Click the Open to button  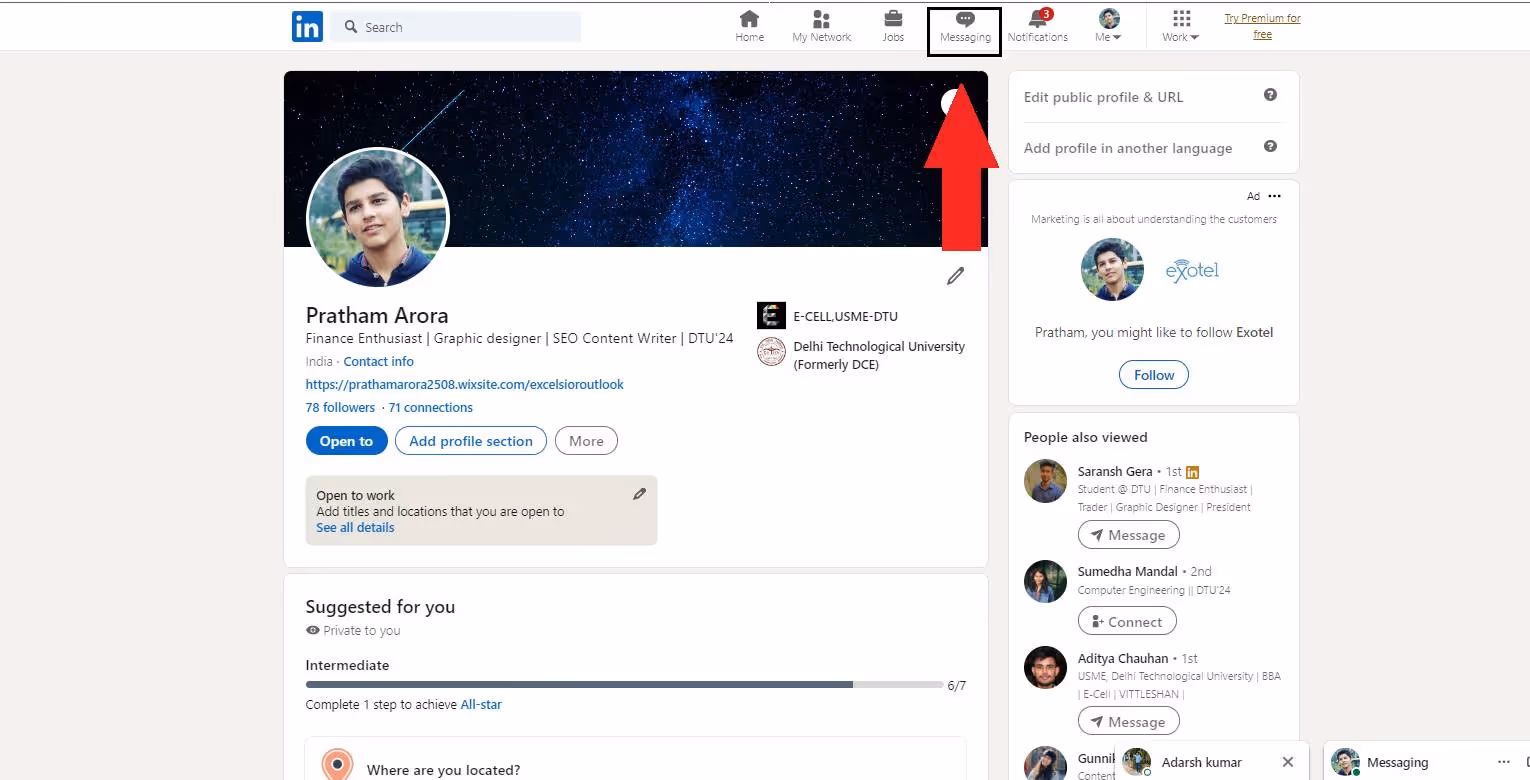coord(346,441)
